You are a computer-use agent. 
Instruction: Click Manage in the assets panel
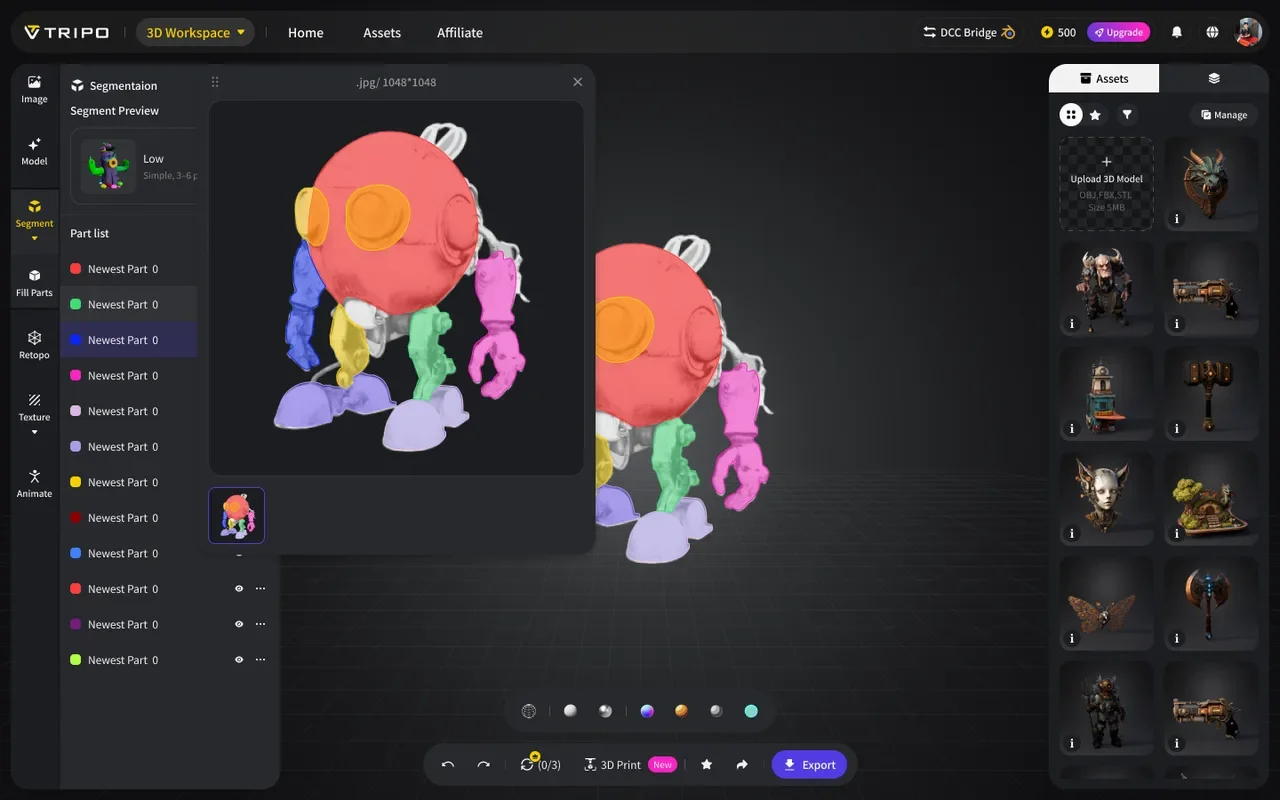[x=1224, y=115]
